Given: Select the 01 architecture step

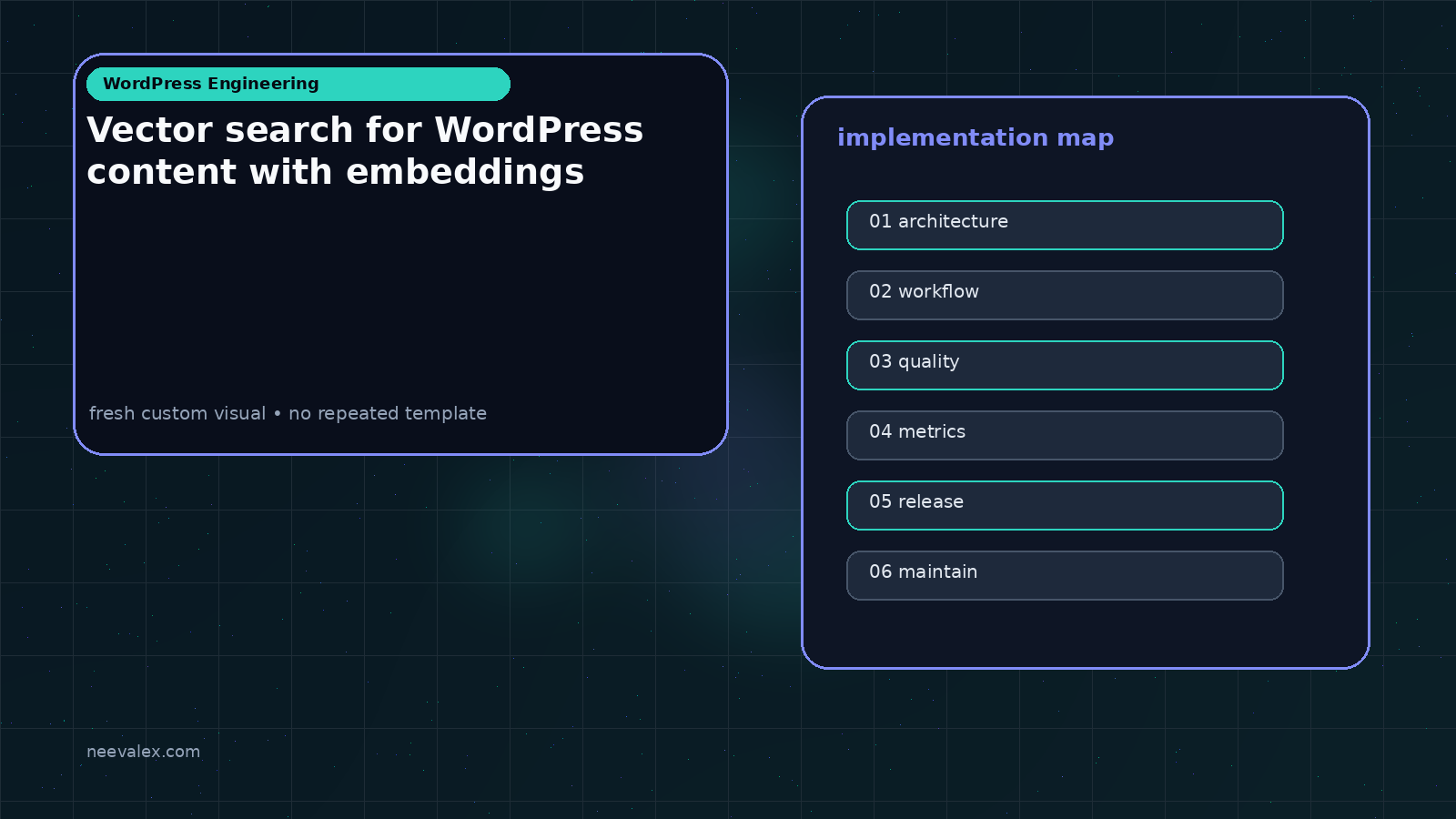Looking at the screenshot, I should (1065, 225).
